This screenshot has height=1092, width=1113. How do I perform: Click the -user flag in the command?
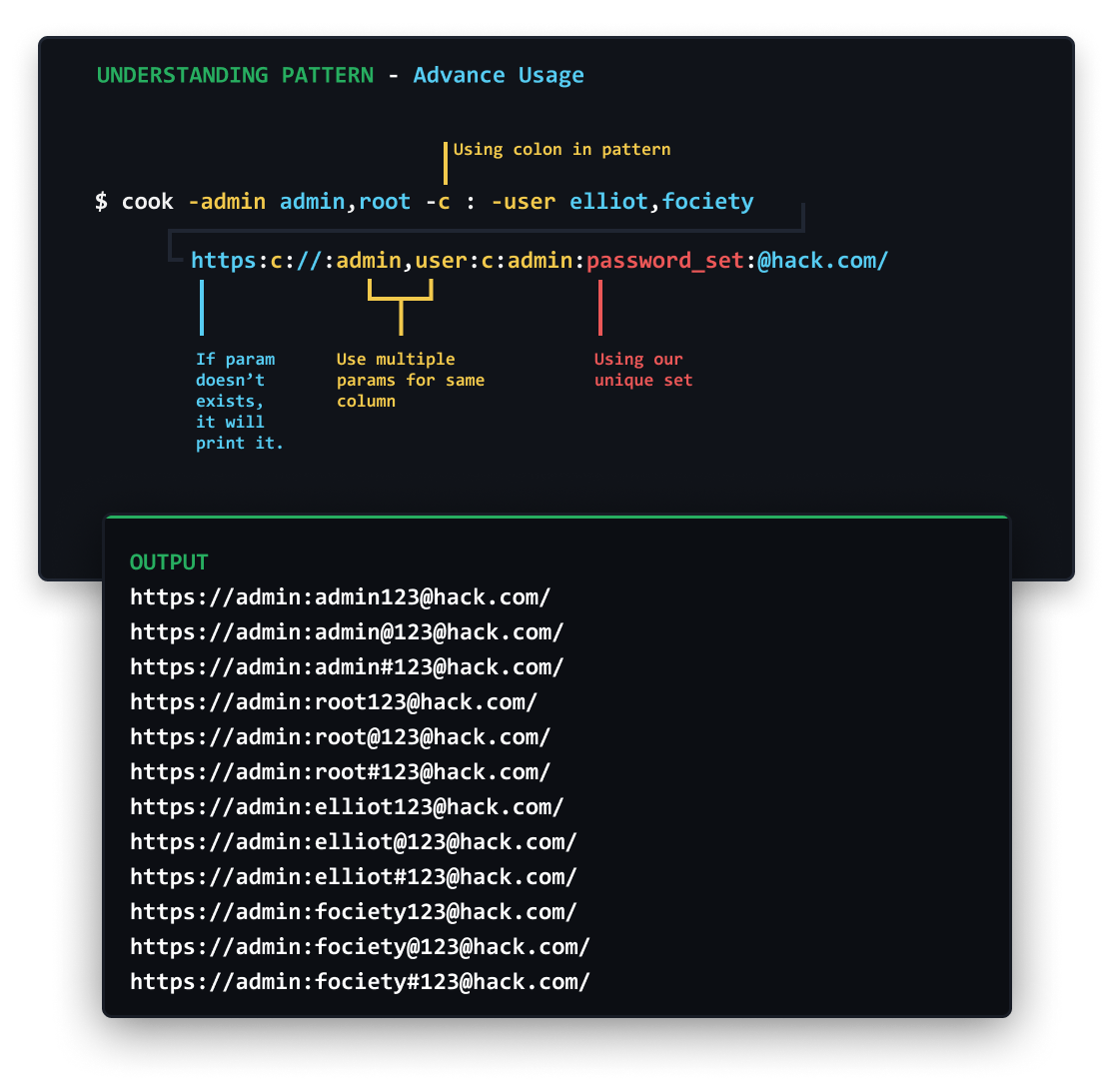(x=524, y=202)
